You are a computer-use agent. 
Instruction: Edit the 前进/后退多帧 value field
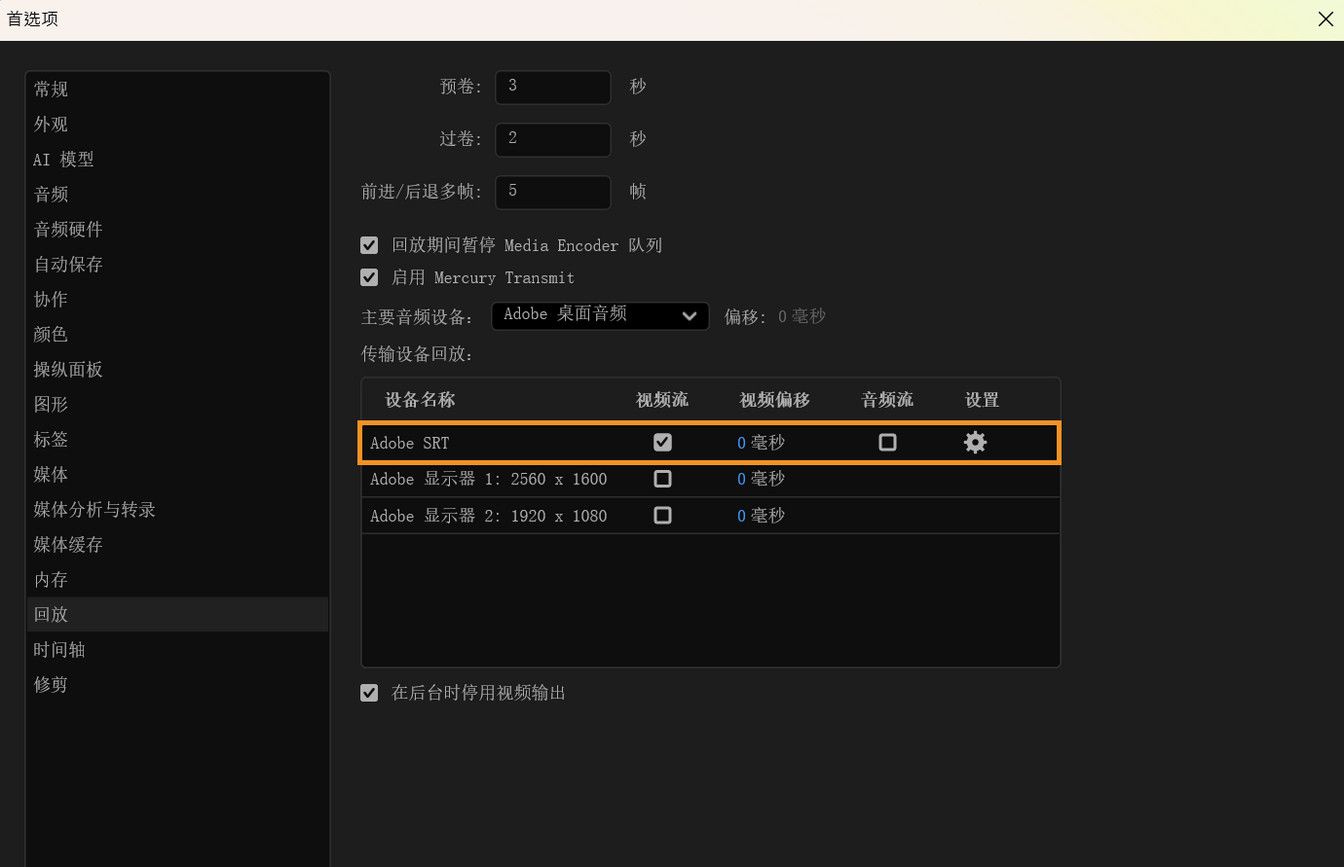pos(552,191)
